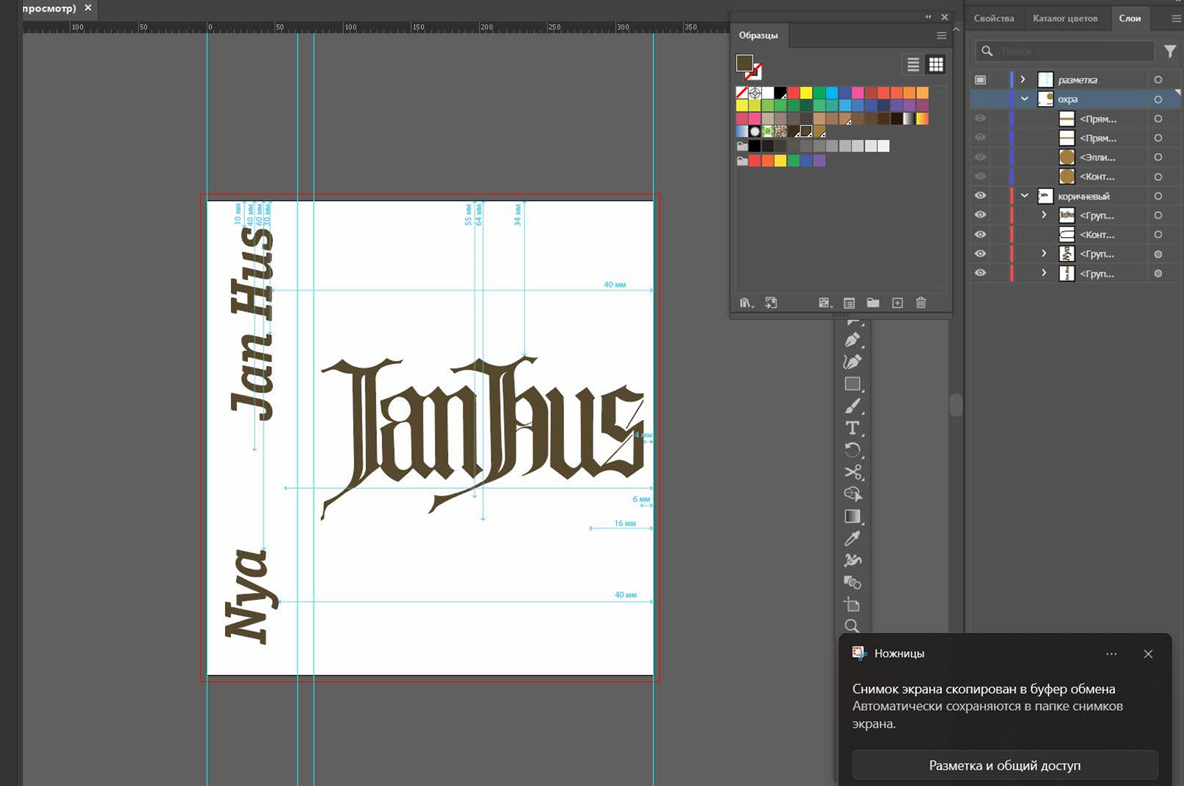
Task: Click target circle of разметка layer
Action: click(x=1158, y=79)
